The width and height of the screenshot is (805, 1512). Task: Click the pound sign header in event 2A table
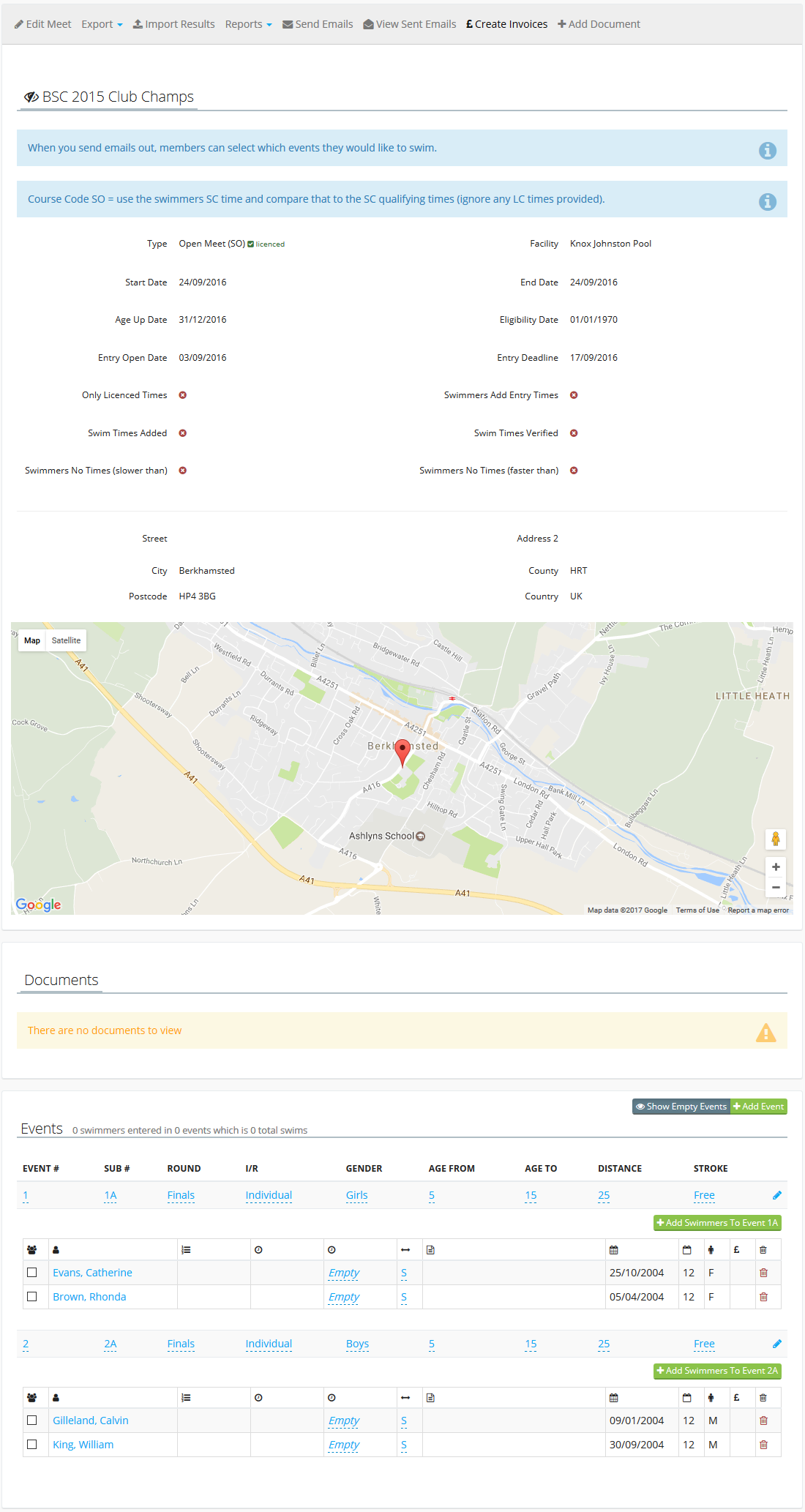[x=736, y=1398]
